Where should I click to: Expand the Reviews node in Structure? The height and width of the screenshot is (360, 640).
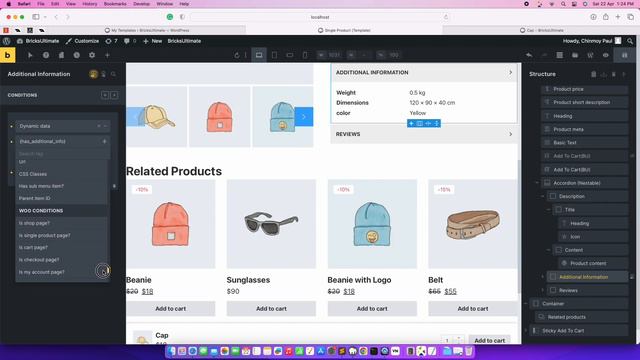[543, 290]
